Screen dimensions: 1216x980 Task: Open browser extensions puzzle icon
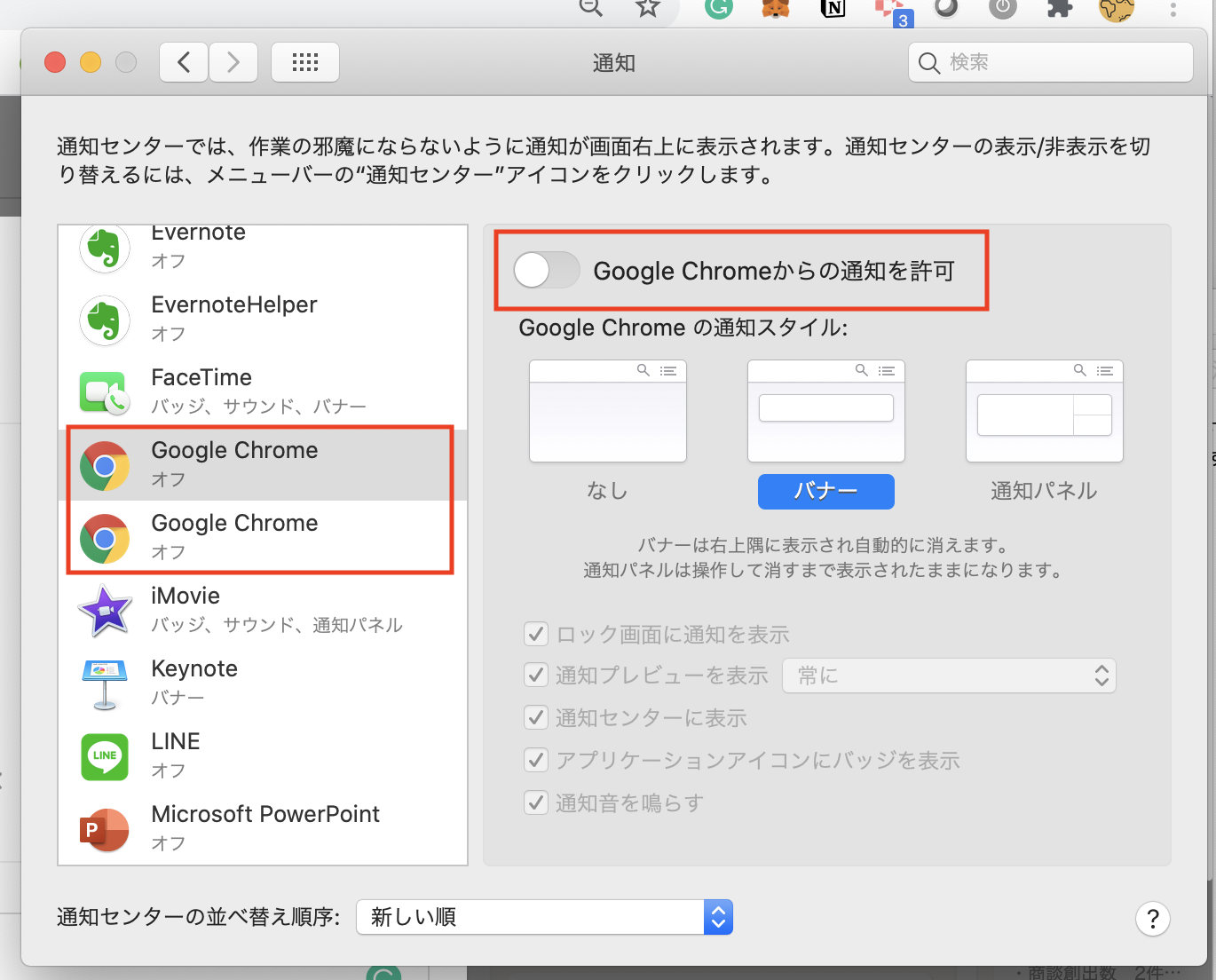click(1059, 7)
